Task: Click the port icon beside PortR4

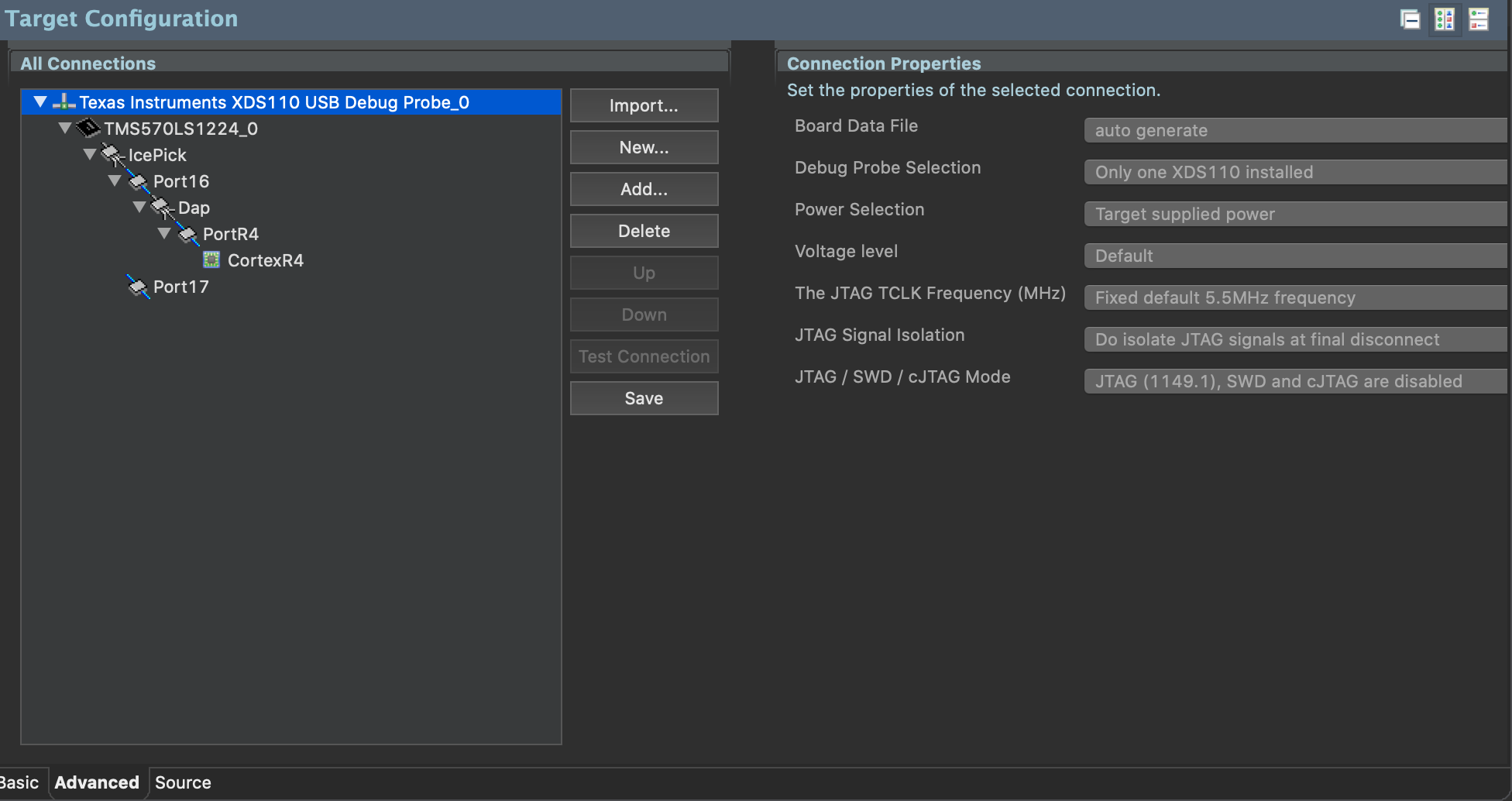Action: coord(187,234)
